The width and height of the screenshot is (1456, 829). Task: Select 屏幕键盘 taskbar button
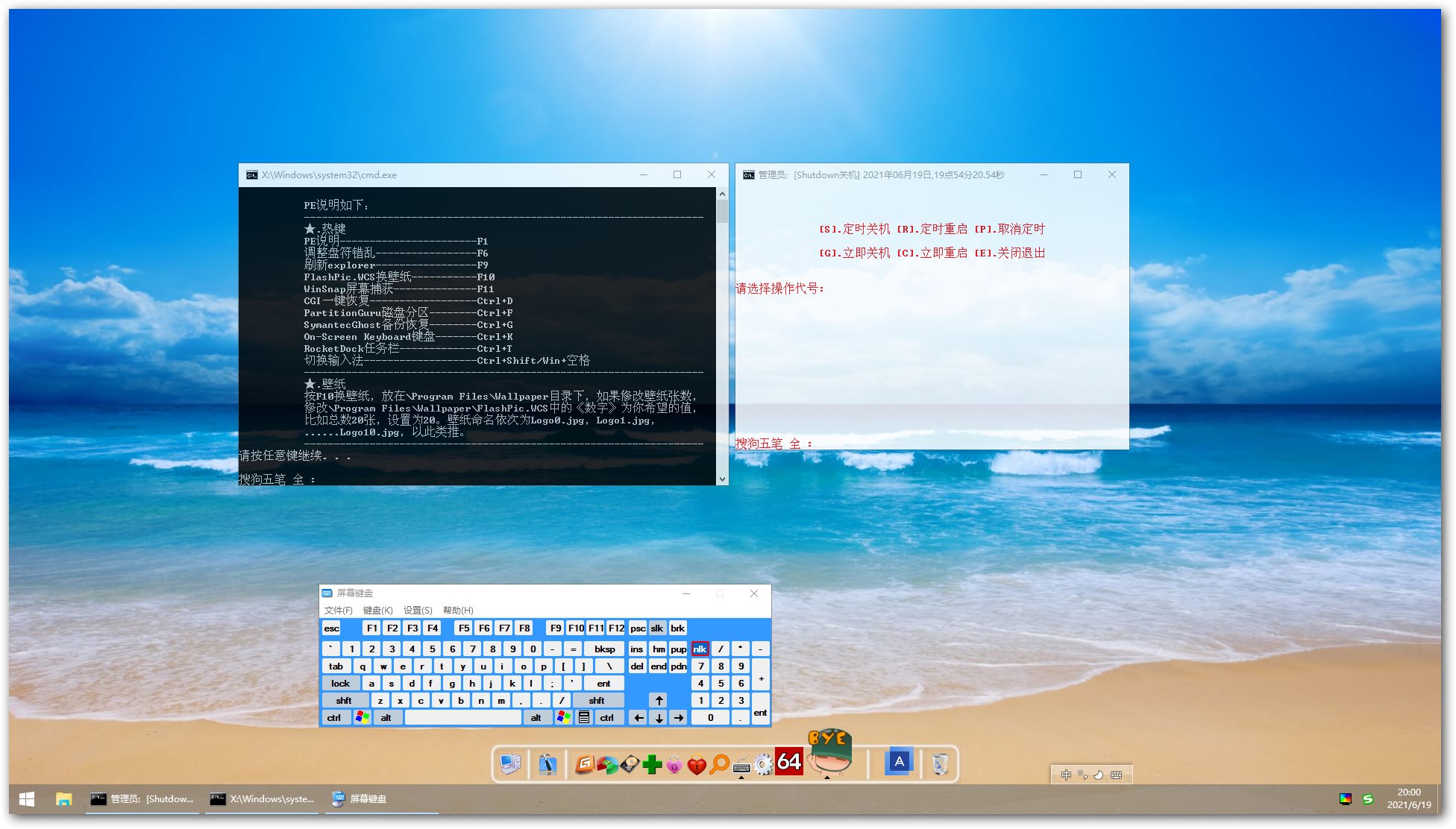(381, 799)
